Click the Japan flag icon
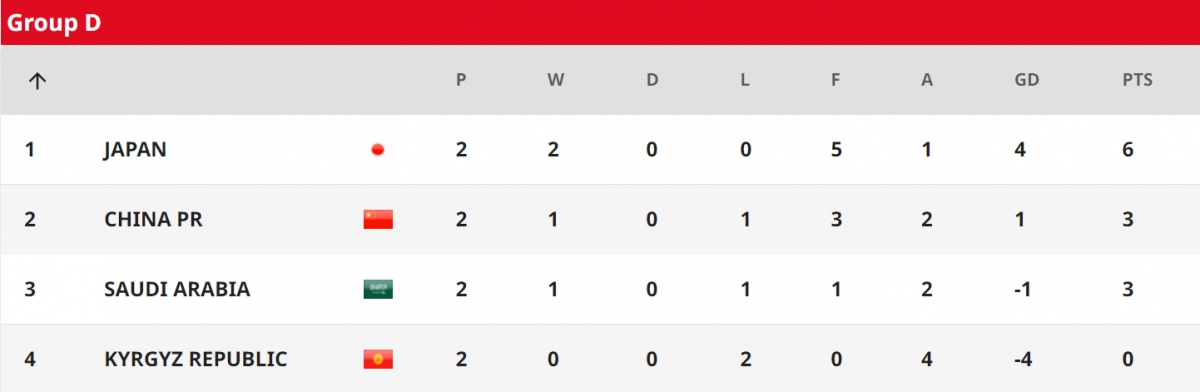Viewport: 1200px width, 392px height. (378, 150)
